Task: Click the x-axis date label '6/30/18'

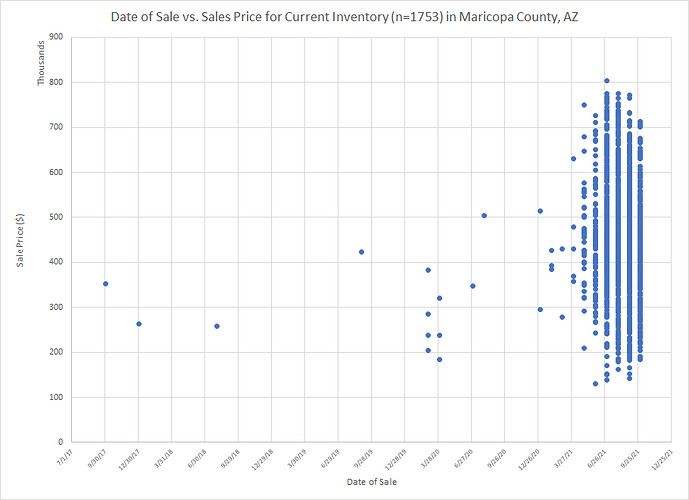Action: [197, 458]
